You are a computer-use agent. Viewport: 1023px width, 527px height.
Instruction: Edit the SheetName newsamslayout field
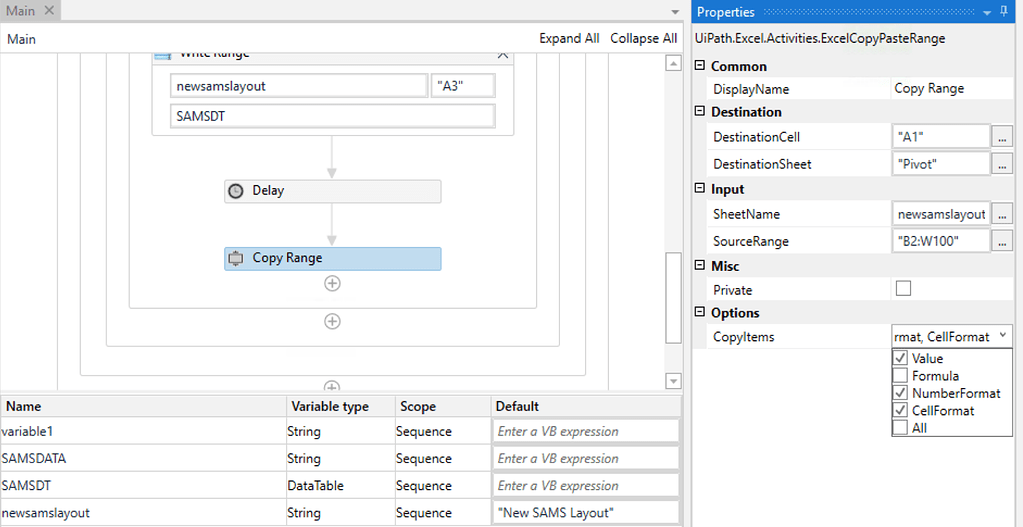click(940, 214)
